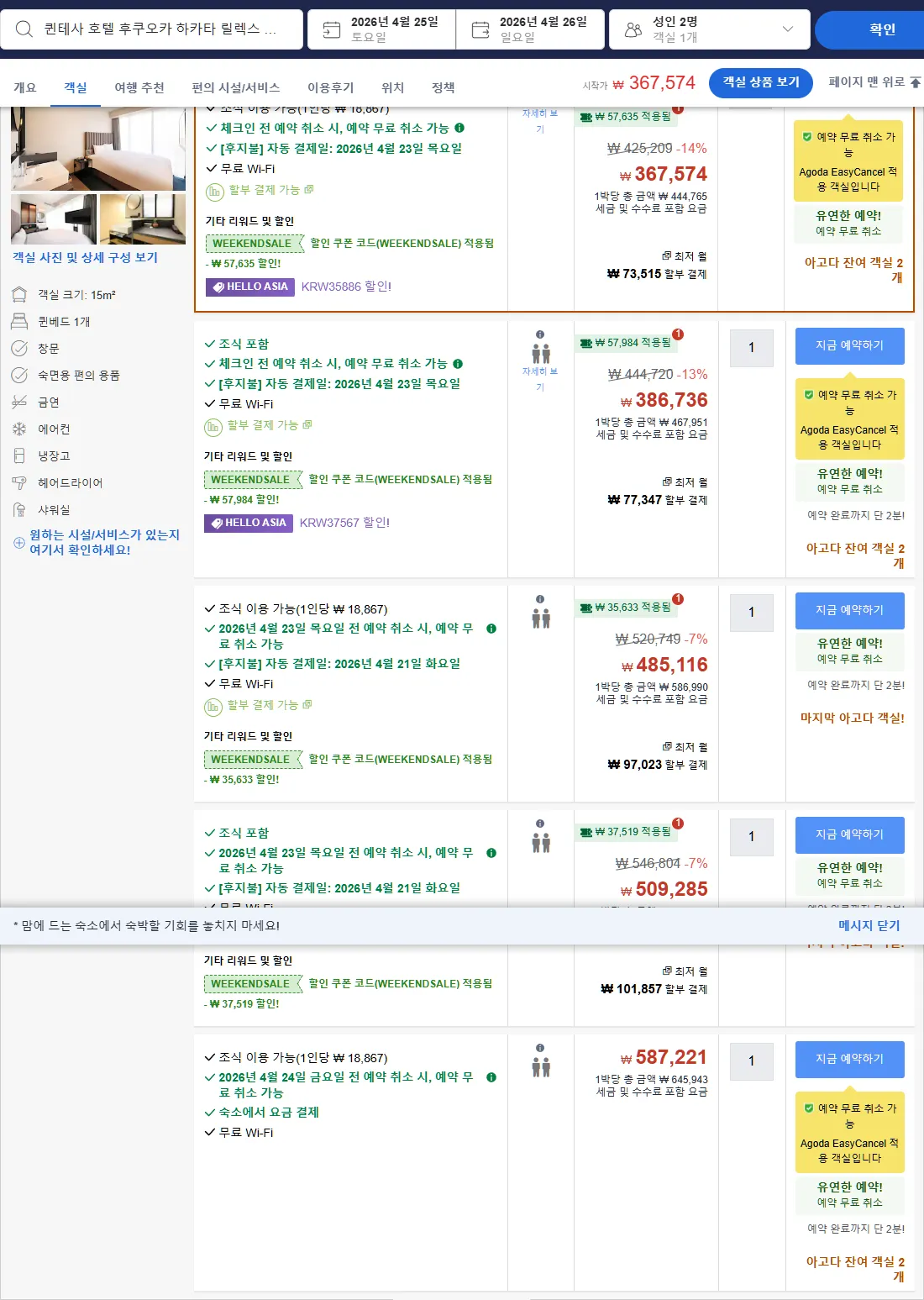The height and width of the screenshot is (1300, 924).
Task: Select the 편의 시설/서비스 tab
Action: pos(236,87)
